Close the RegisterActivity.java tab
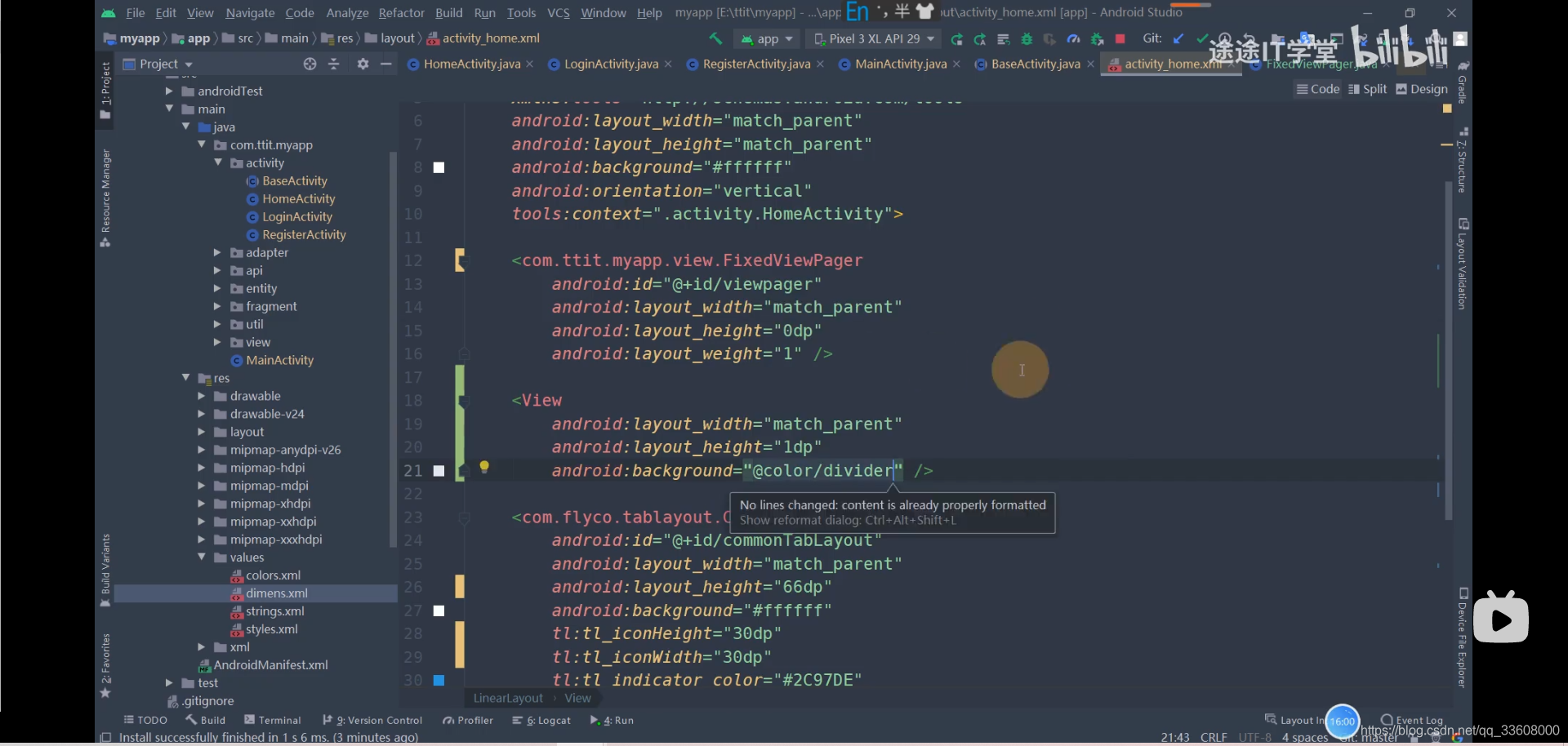Image resolution: width=1568 pixels, height=746 pixels. coord(820,64)
